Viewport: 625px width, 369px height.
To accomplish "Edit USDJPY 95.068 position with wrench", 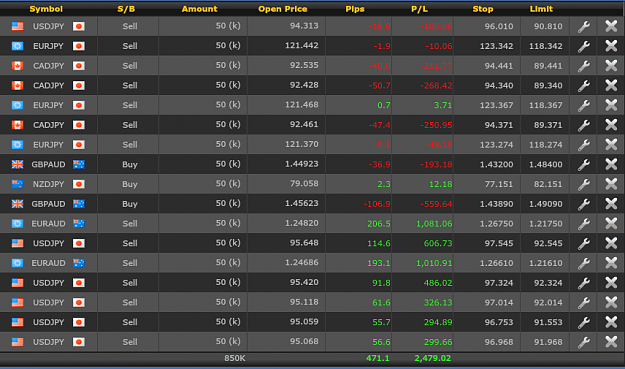I will click(584, 342).
